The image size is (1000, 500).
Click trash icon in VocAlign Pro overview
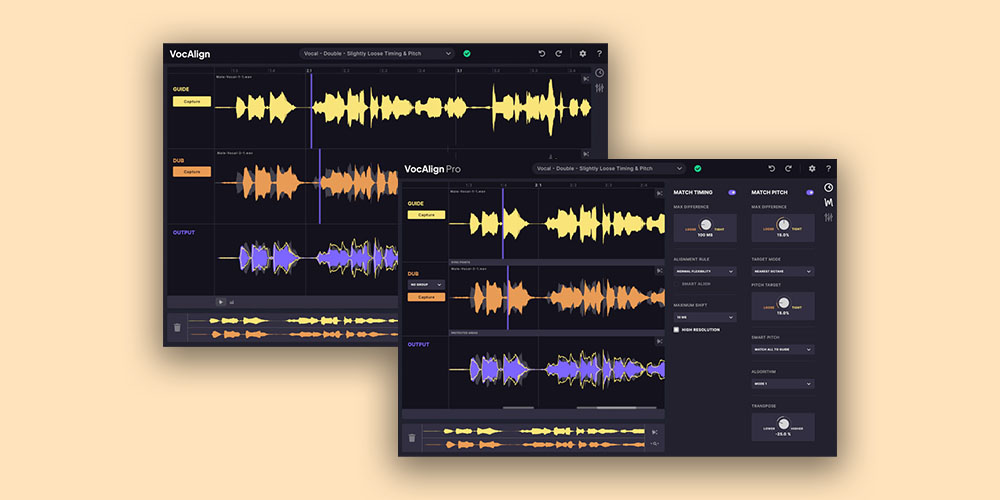pos(412,438)
